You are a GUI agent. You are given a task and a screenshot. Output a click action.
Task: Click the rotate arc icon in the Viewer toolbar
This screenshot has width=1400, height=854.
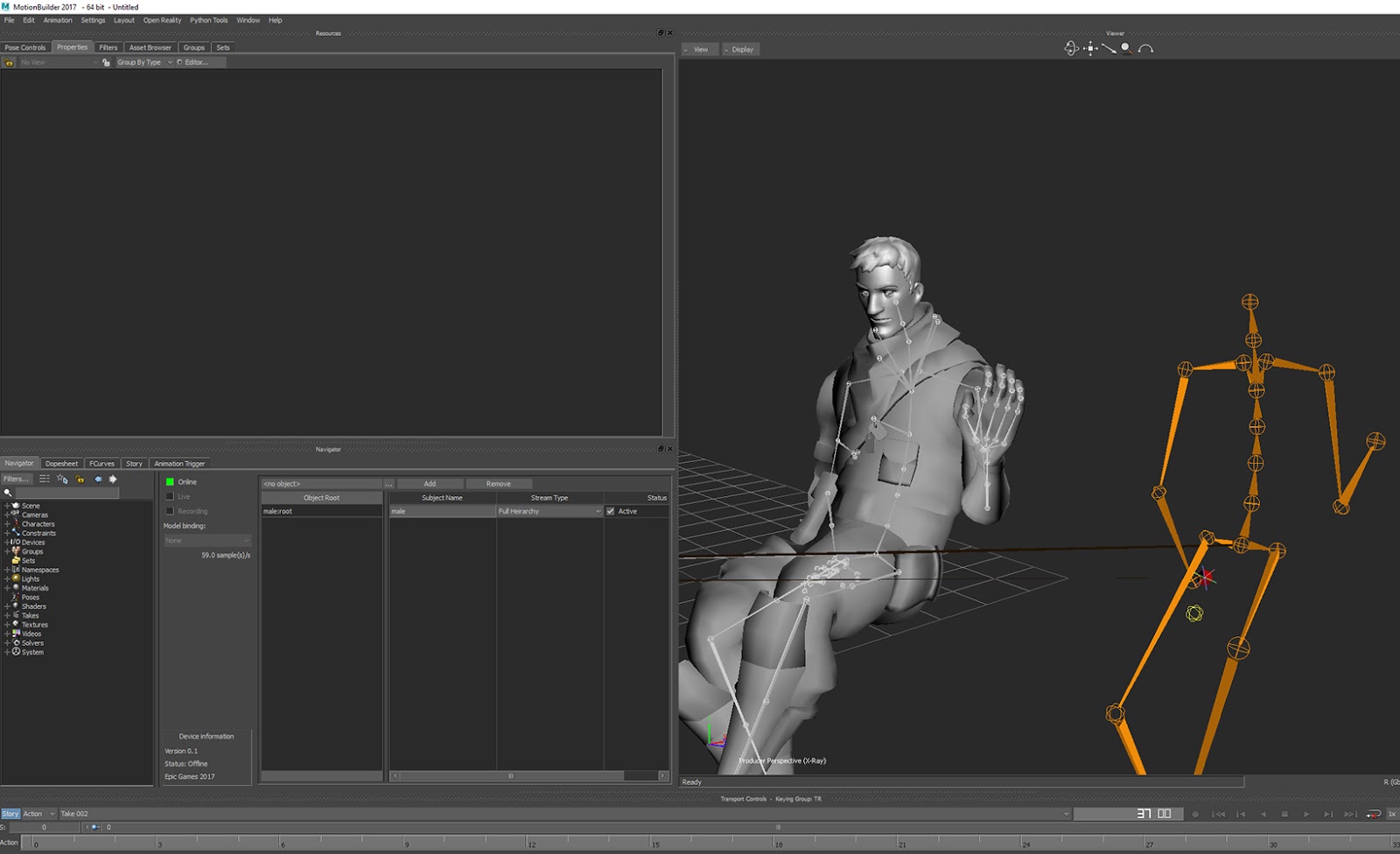point(1146,48)
